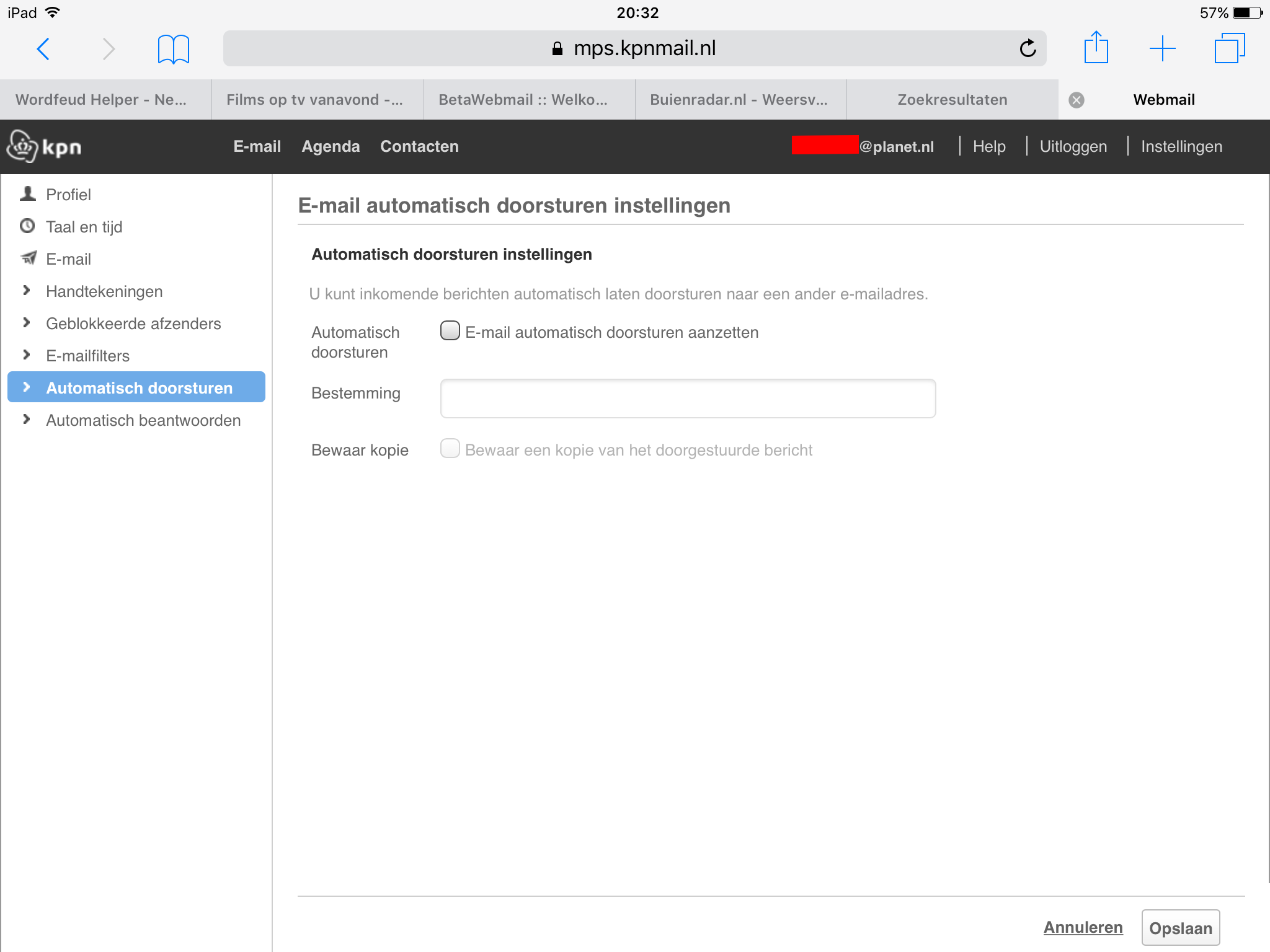Toggle Bewaar een kopie checkbox
1270x952 pixels.
pos(450,449)
